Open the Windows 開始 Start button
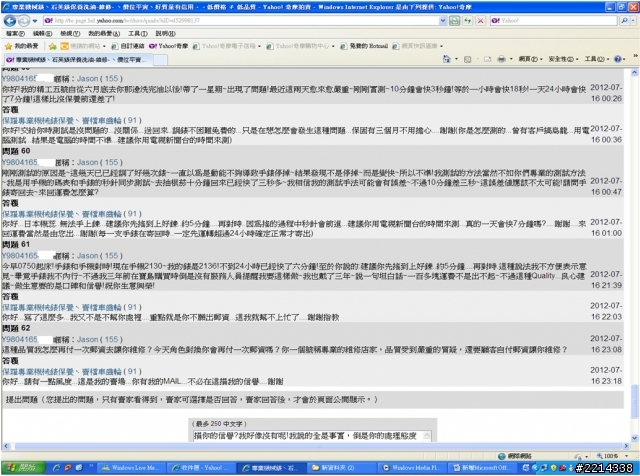This screenshot has height=476, width=640. click(22, 468)
